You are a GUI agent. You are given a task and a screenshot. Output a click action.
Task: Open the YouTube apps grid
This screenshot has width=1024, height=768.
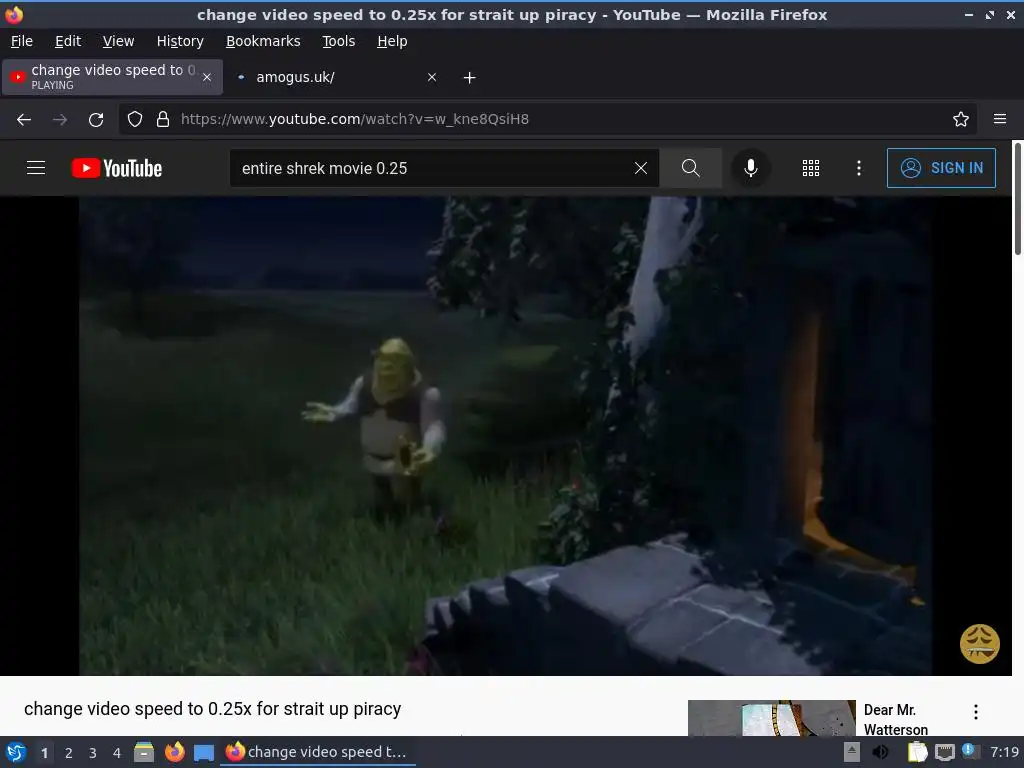pyautogui.click(x=810, y=168)
